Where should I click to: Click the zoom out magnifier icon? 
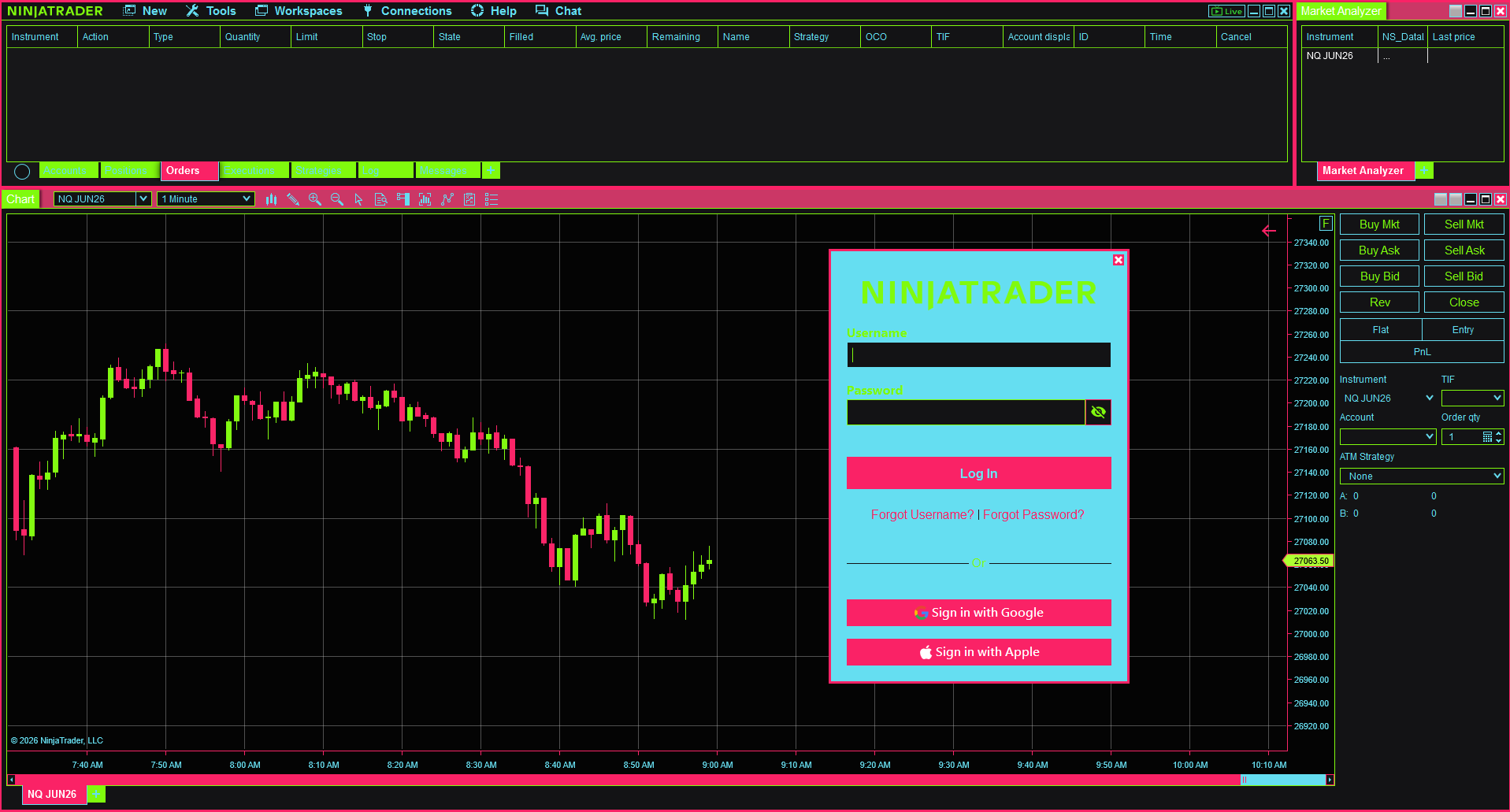point(337,199)
